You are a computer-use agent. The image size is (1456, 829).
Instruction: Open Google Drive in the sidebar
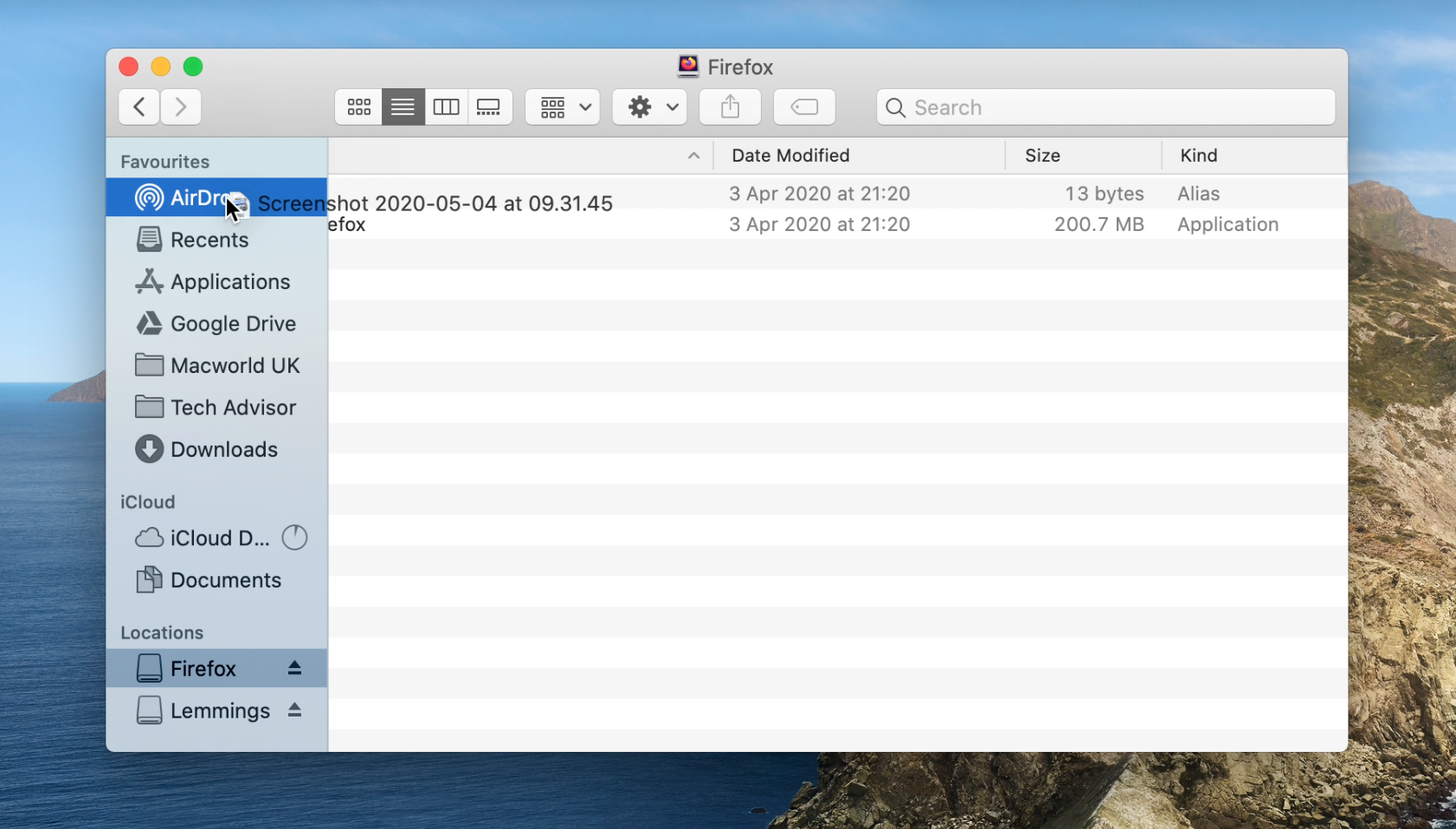(x=232, y=324)
